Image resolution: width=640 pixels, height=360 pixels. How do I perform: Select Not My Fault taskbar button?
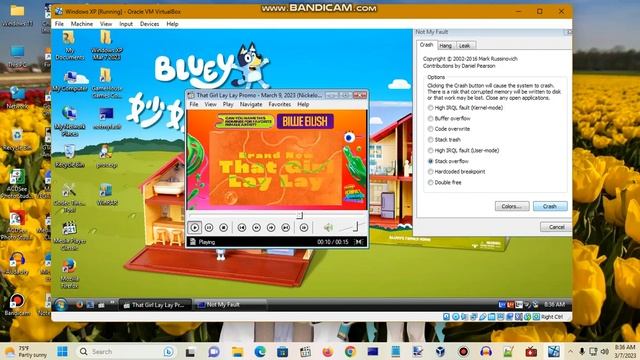click(230, 305)
